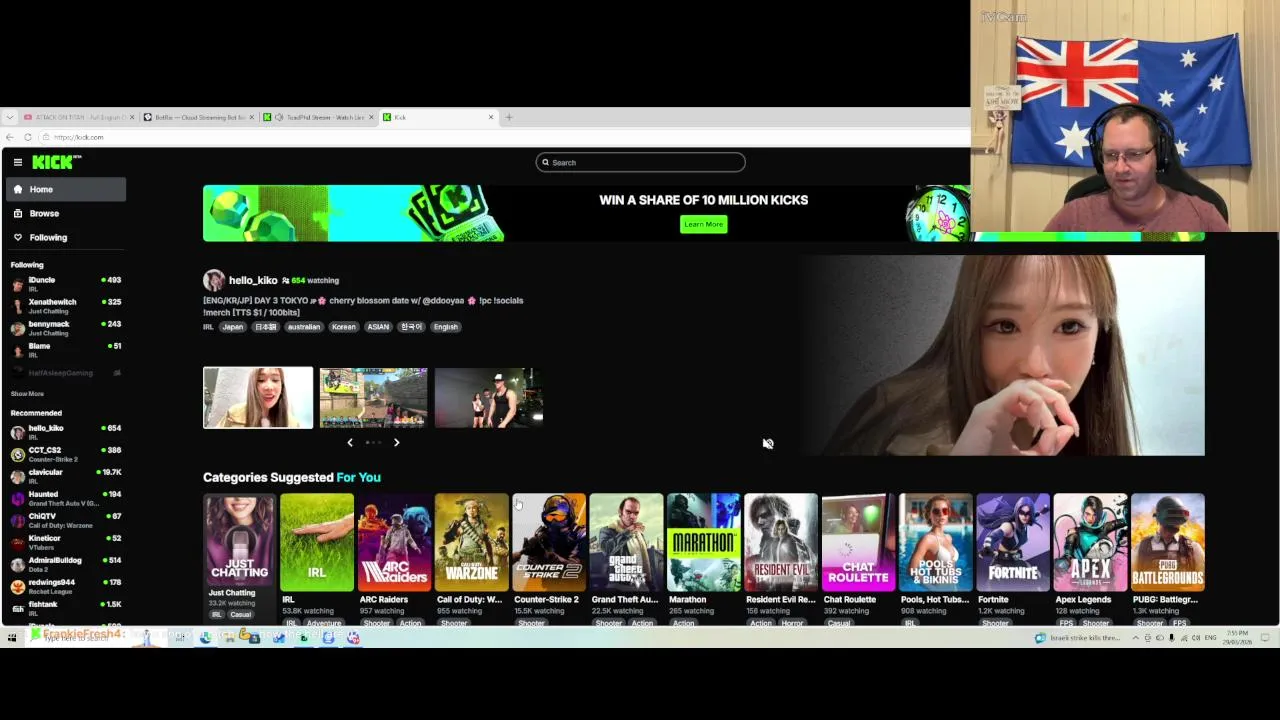
Task: Open browser tab search dropdown
Action: pos(9,117)
